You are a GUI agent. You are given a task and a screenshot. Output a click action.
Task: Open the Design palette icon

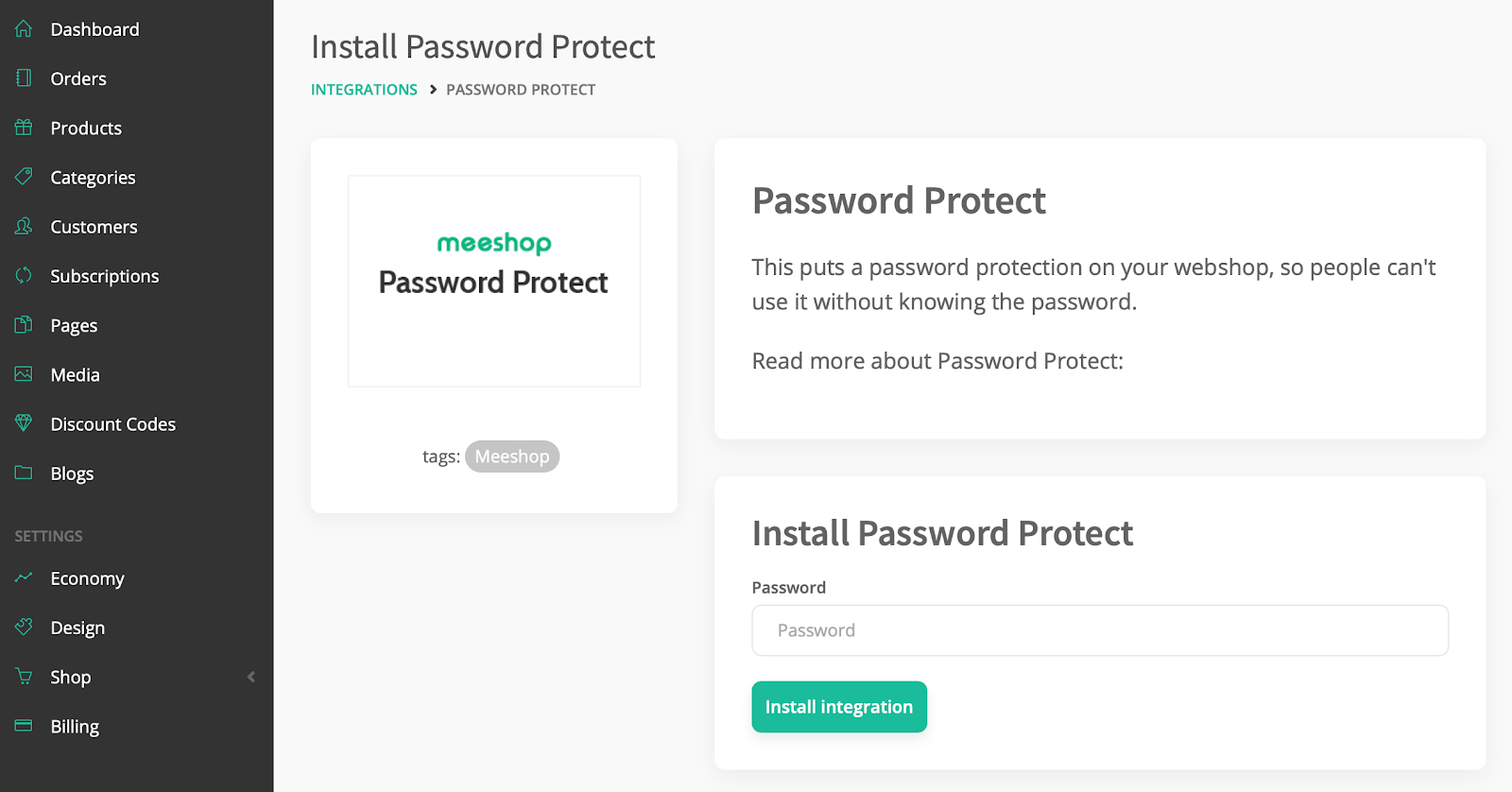24,628
